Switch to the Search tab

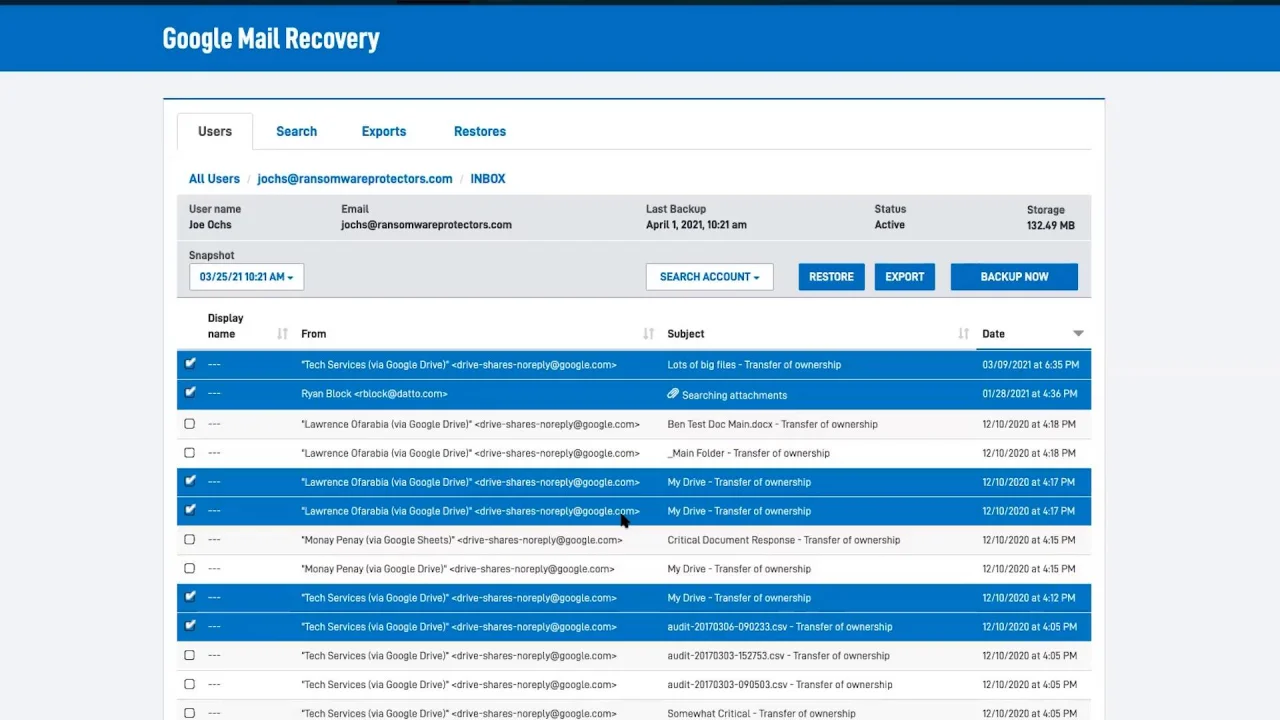pyautogui.click(x=296, y=131)
